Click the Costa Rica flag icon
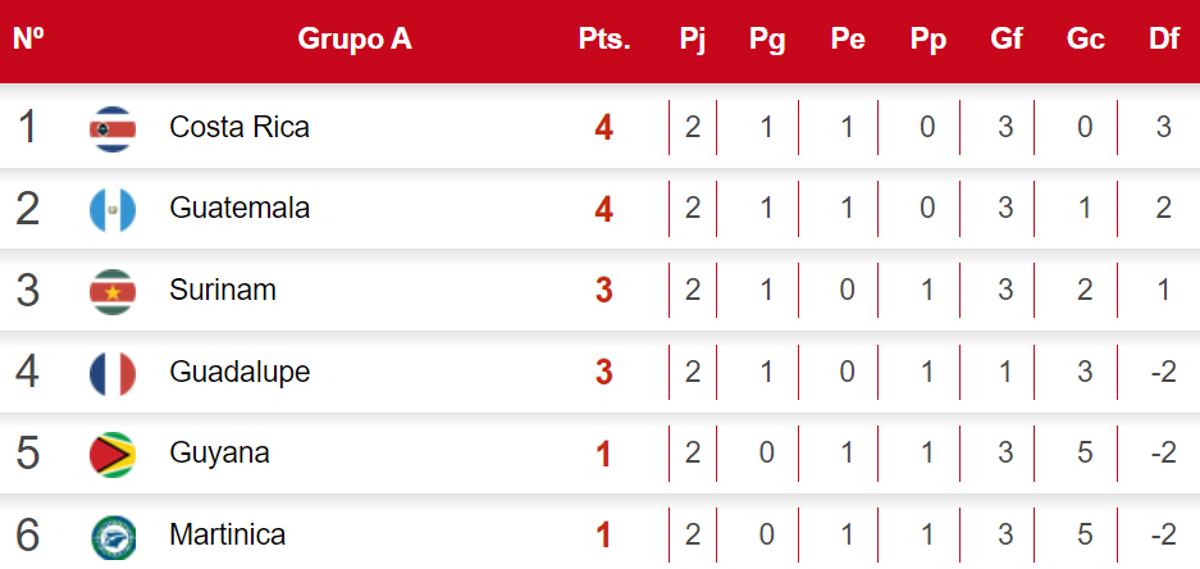 [112, 128]
